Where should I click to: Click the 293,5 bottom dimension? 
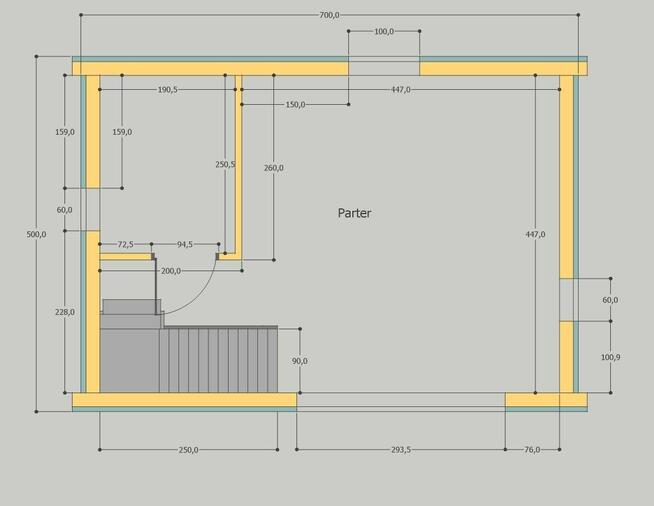click(400, 450)
